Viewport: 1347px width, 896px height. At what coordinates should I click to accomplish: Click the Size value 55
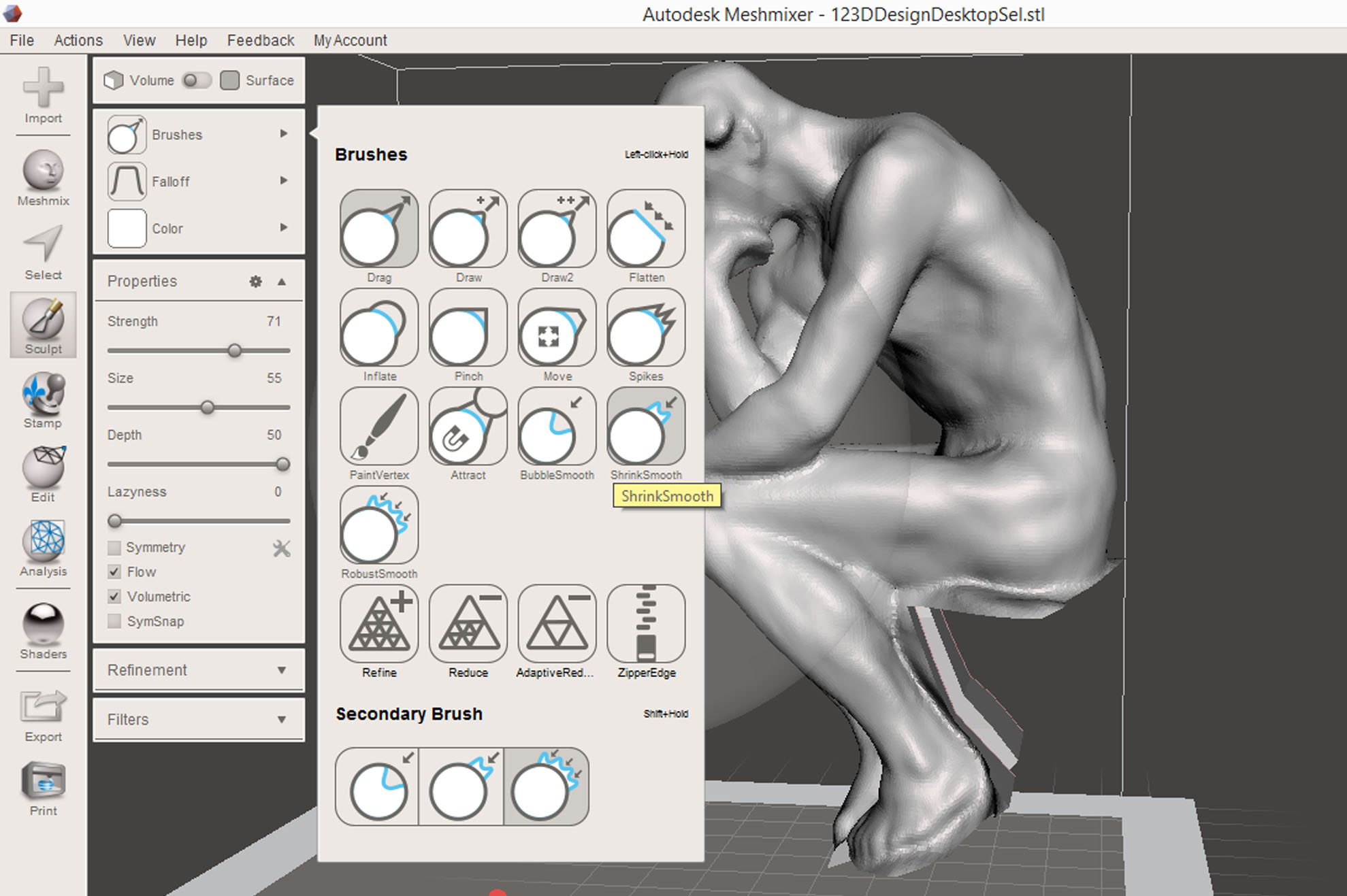(x=274, y=378)
